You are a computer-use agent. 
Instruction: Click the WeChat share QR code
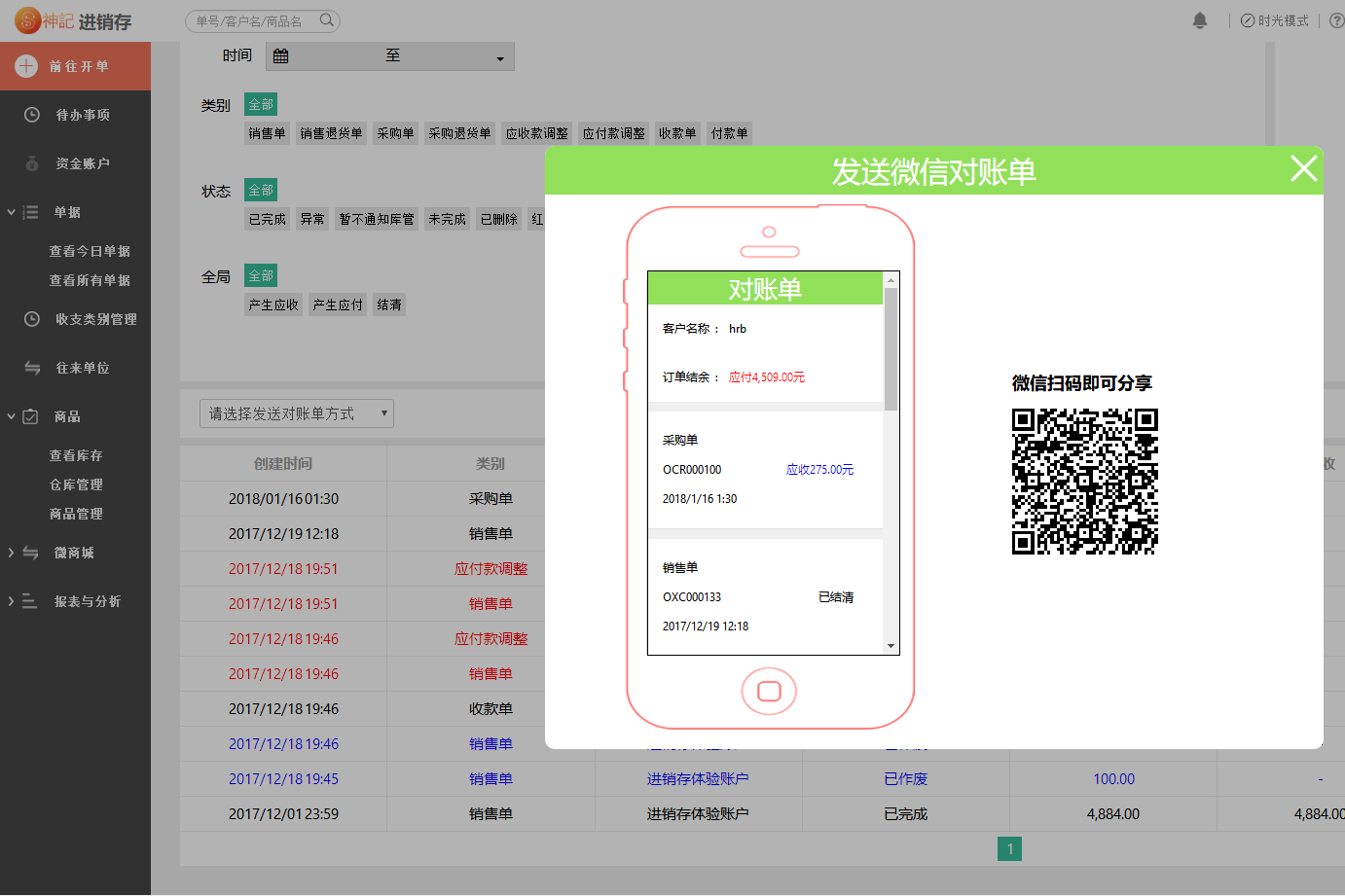[x=1084, y=481]
